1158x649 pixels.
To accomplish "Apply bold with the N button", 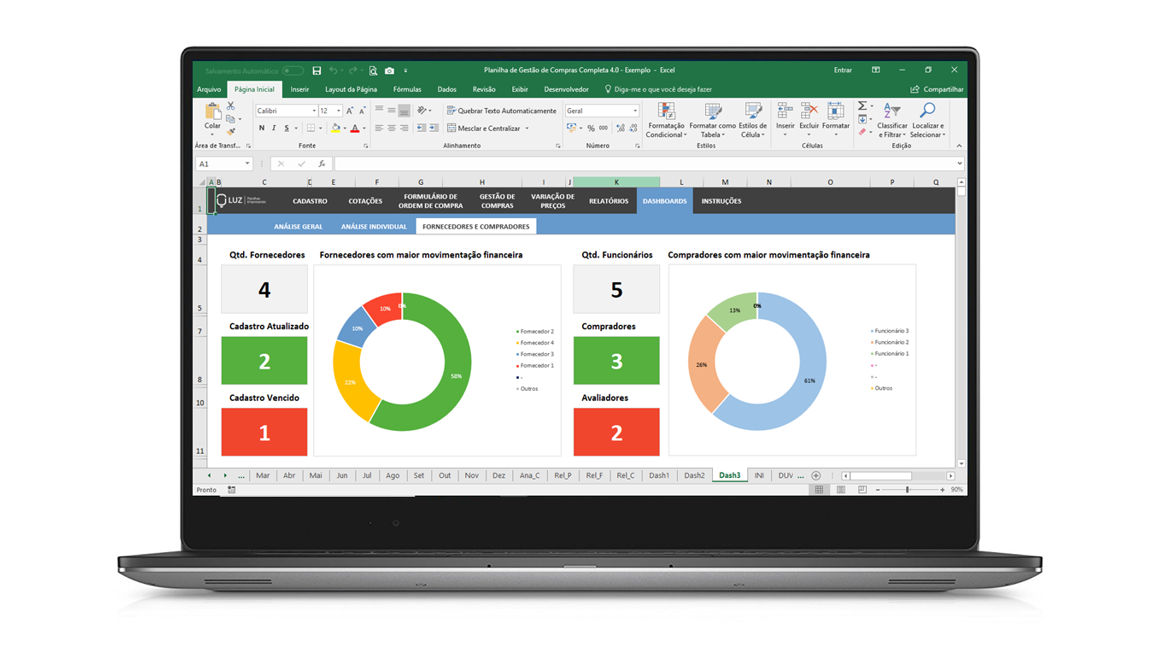I will pyautogui.click(x=261, y=128).
